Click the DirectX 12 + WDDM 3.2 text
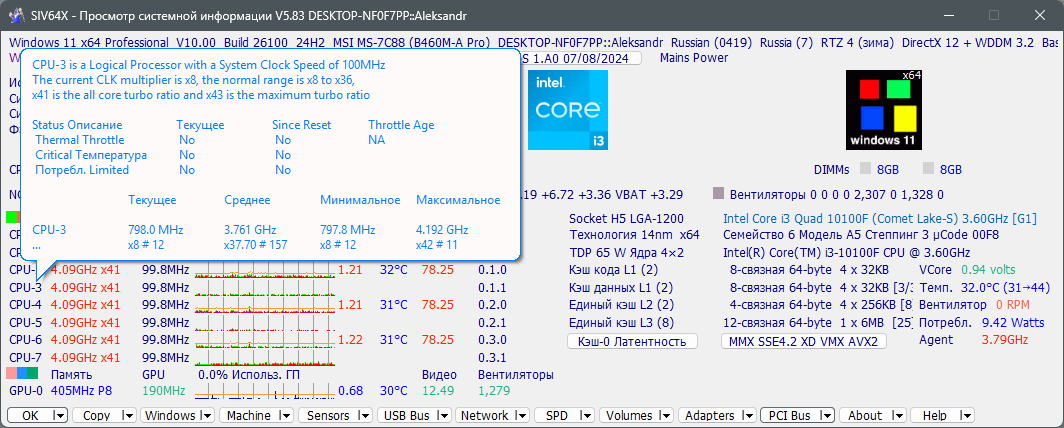 click(968, 43)
